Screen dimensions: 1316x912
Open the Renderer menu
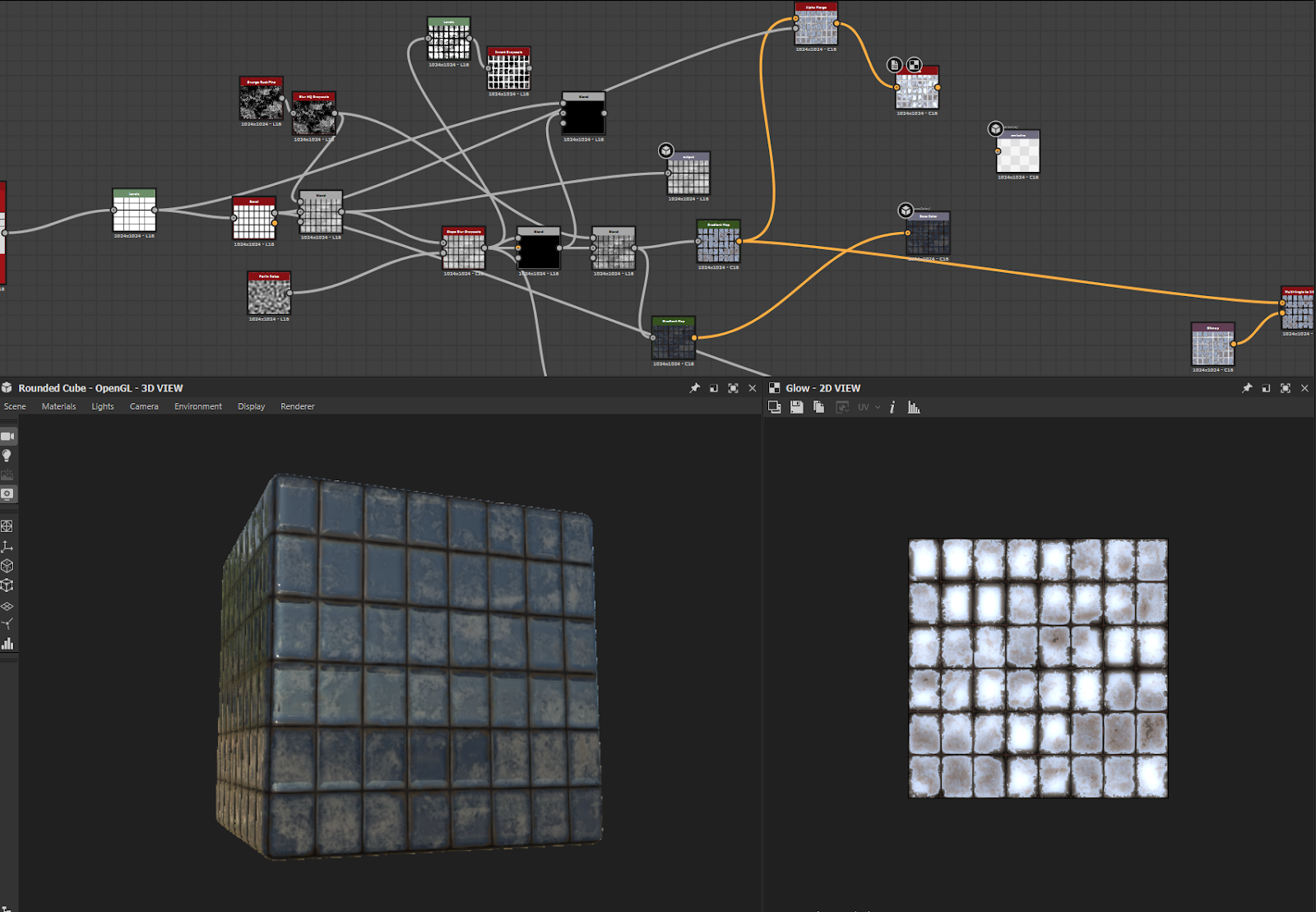click(298, 406)
